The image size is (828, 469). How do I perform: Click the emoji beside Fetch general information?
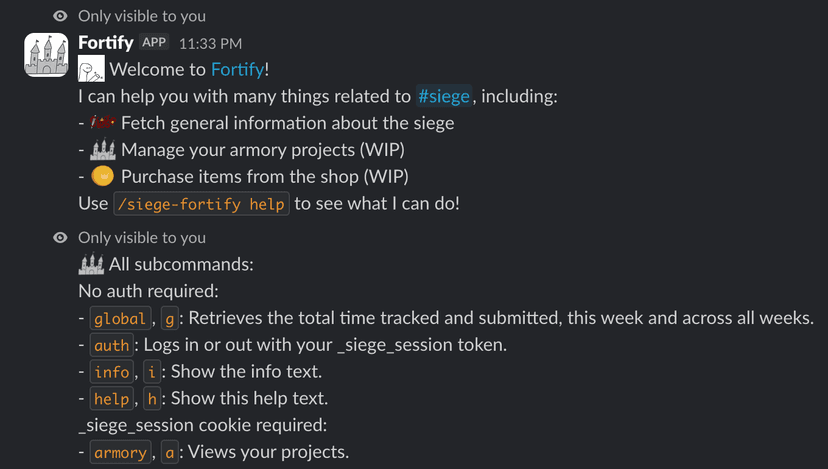click(102, 123)
